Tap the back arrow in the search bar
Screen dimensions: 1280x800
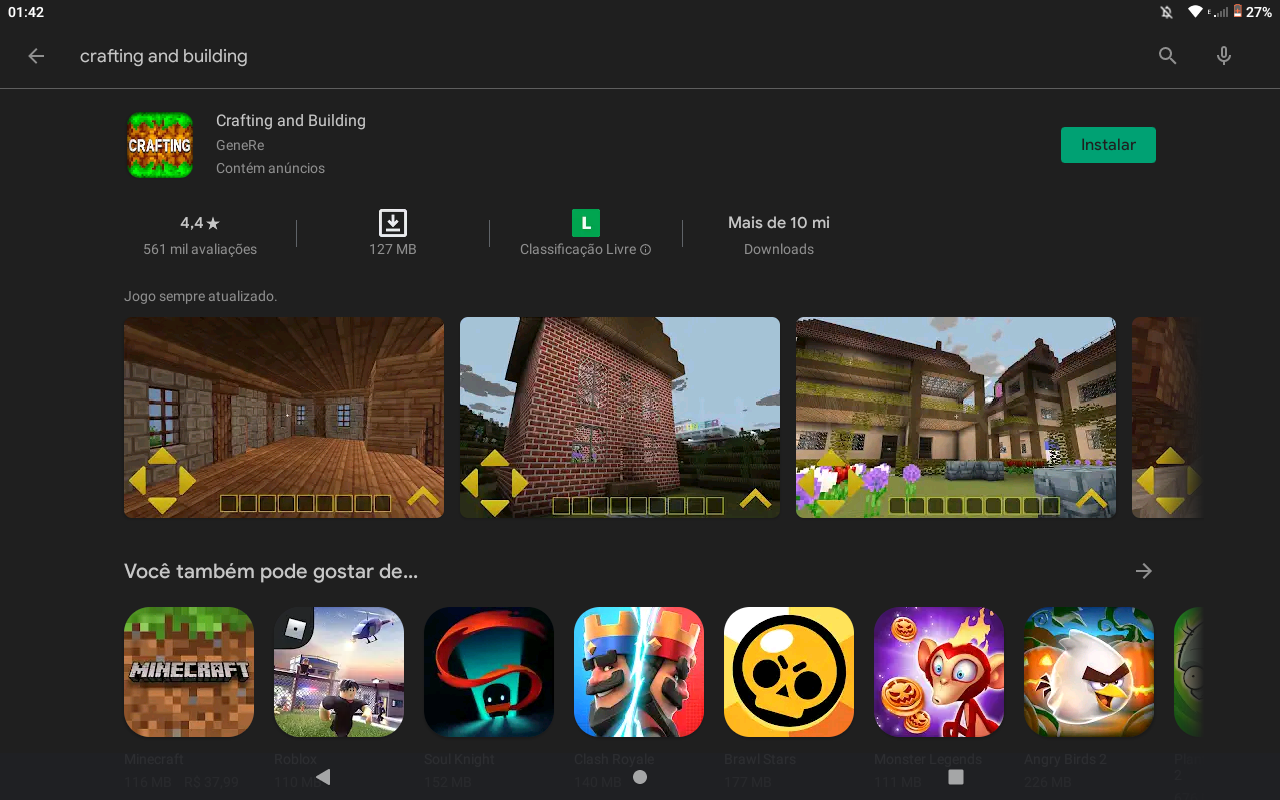[x=36, y=56]
